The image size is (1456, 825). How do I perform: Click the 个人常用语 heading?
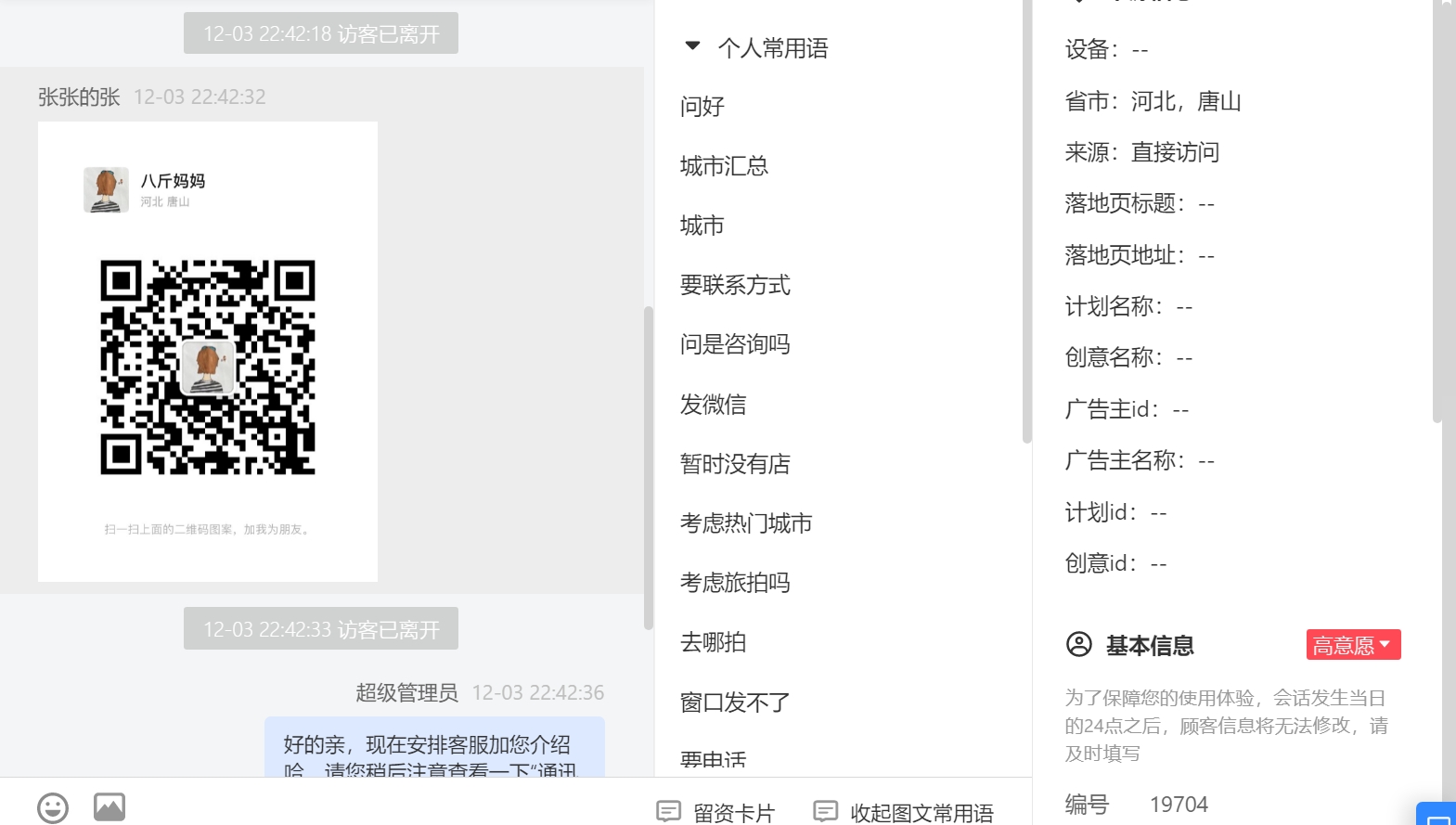[773, 48]
